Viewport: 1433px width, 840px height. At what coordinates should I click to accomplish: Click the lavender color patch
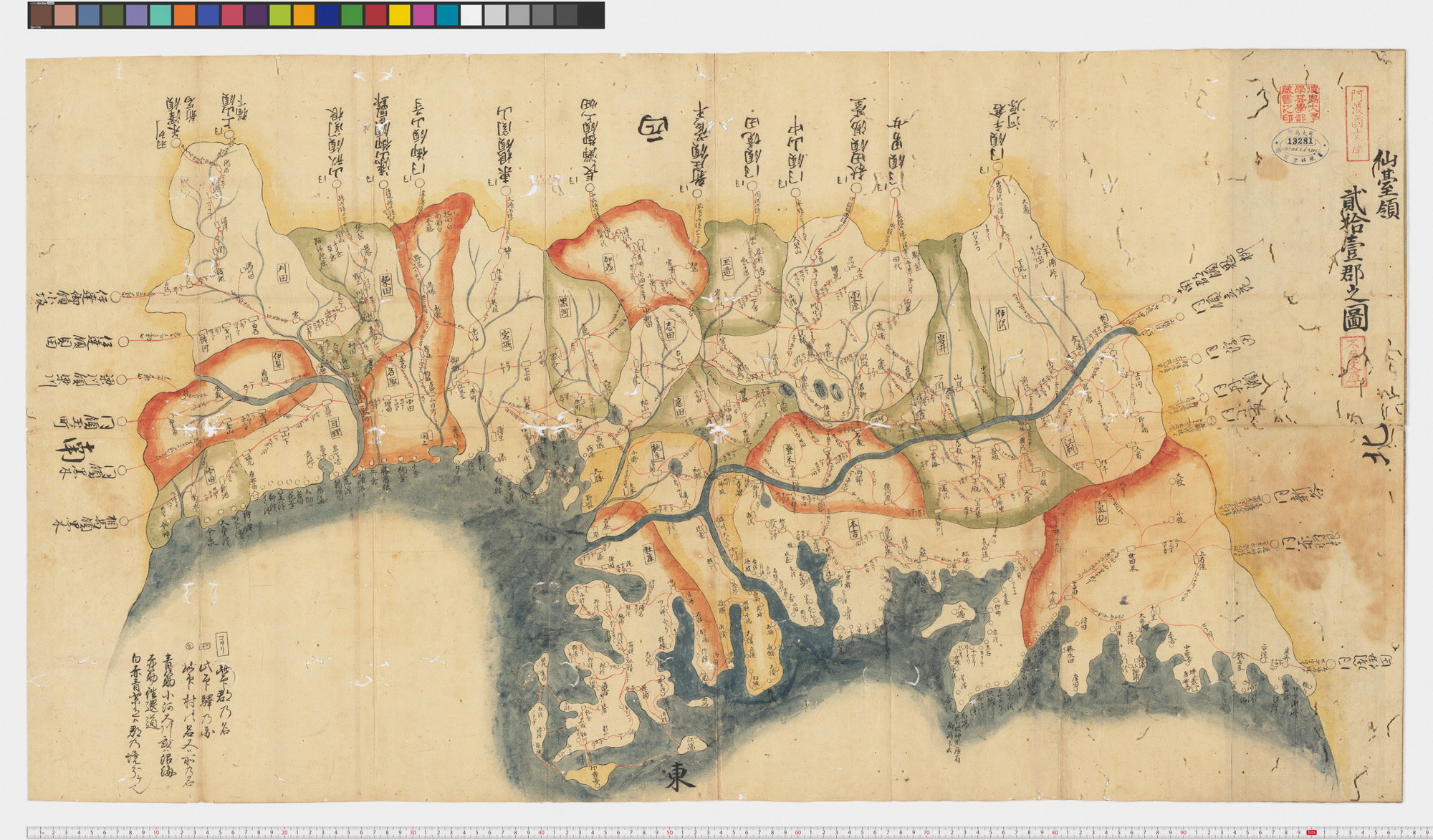tap(137, 15)
